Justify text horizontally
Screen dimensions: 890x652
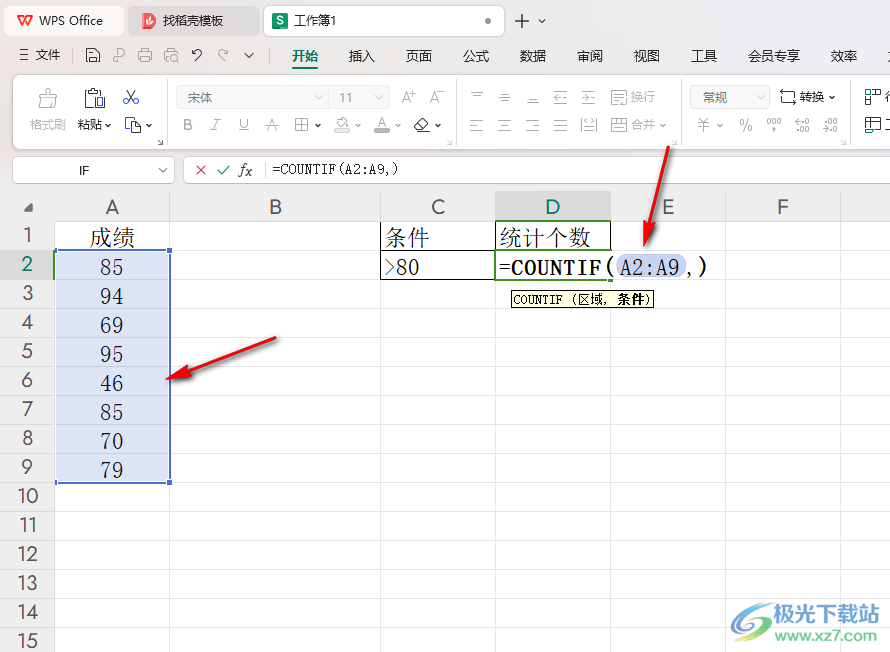tap(560, 124)
